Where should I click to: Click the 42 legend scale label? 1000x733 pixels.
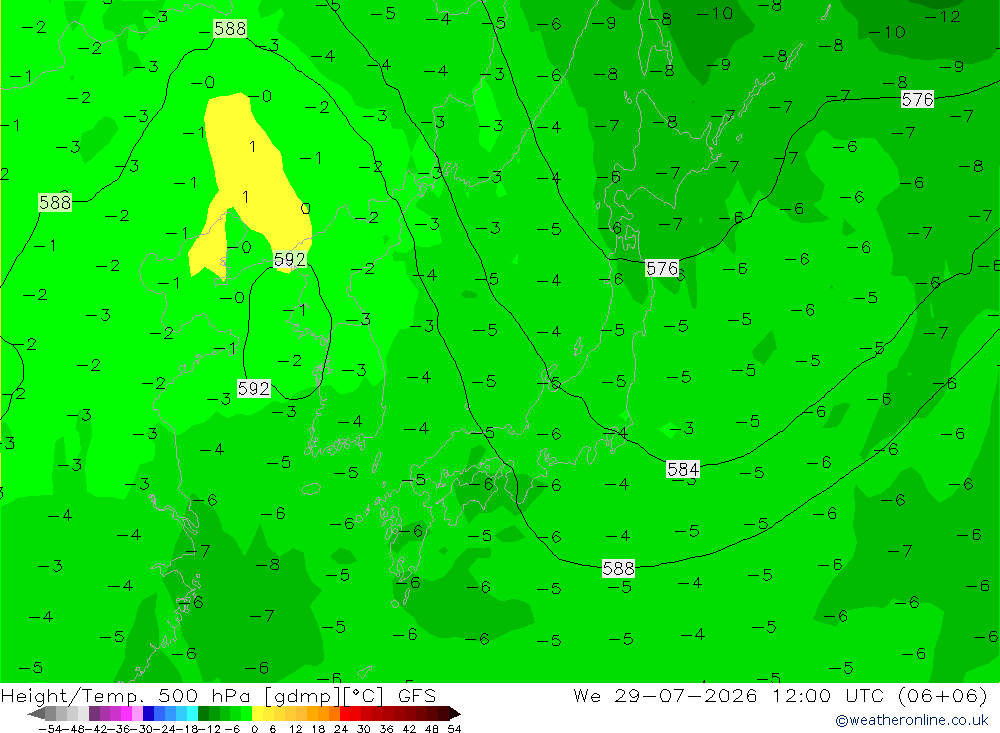tap(409, 729)
